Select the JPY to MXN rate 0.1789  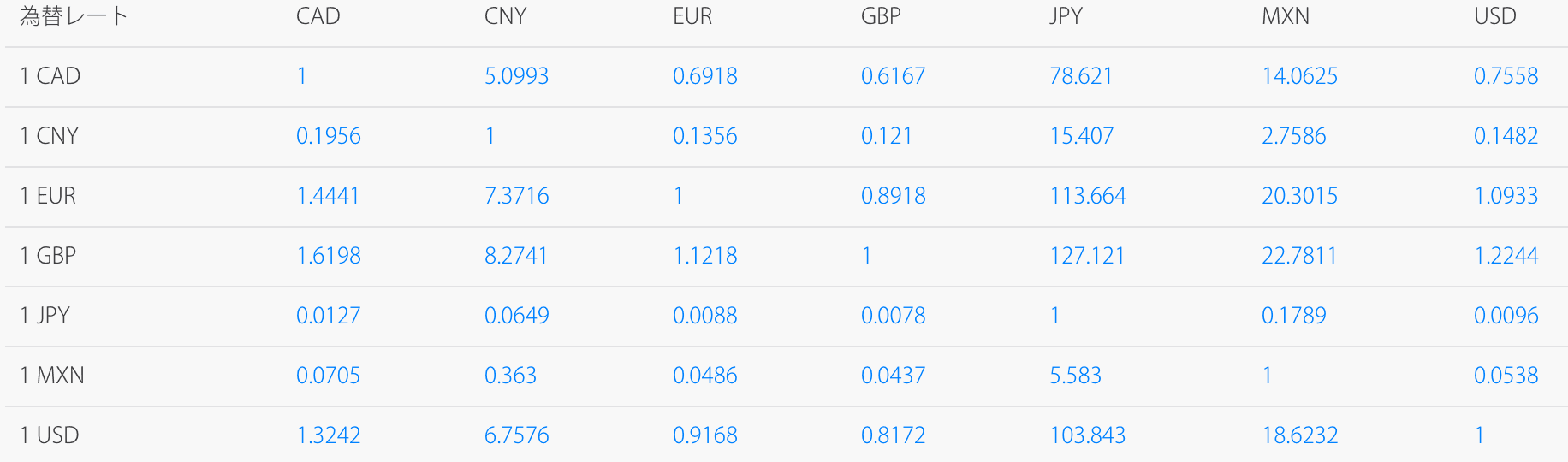point(1293,316)
